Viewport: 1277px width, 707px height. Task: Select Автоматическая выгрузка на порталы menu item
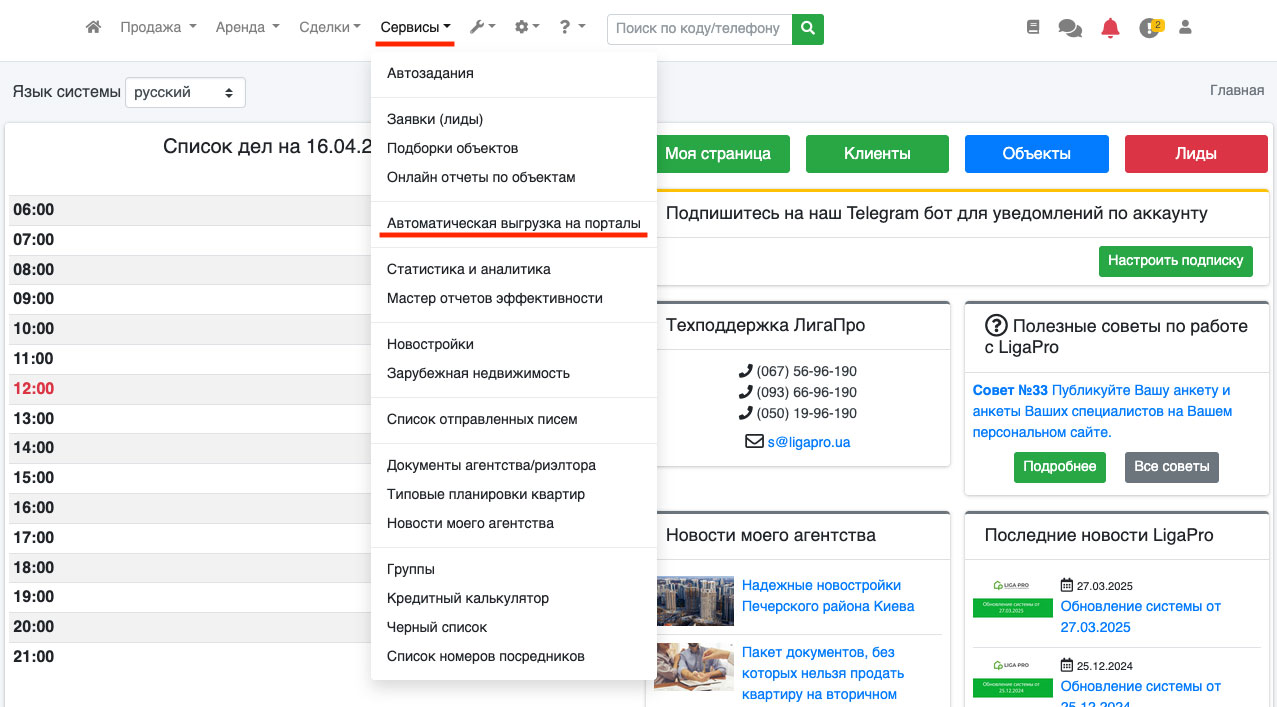click(513, 223)
